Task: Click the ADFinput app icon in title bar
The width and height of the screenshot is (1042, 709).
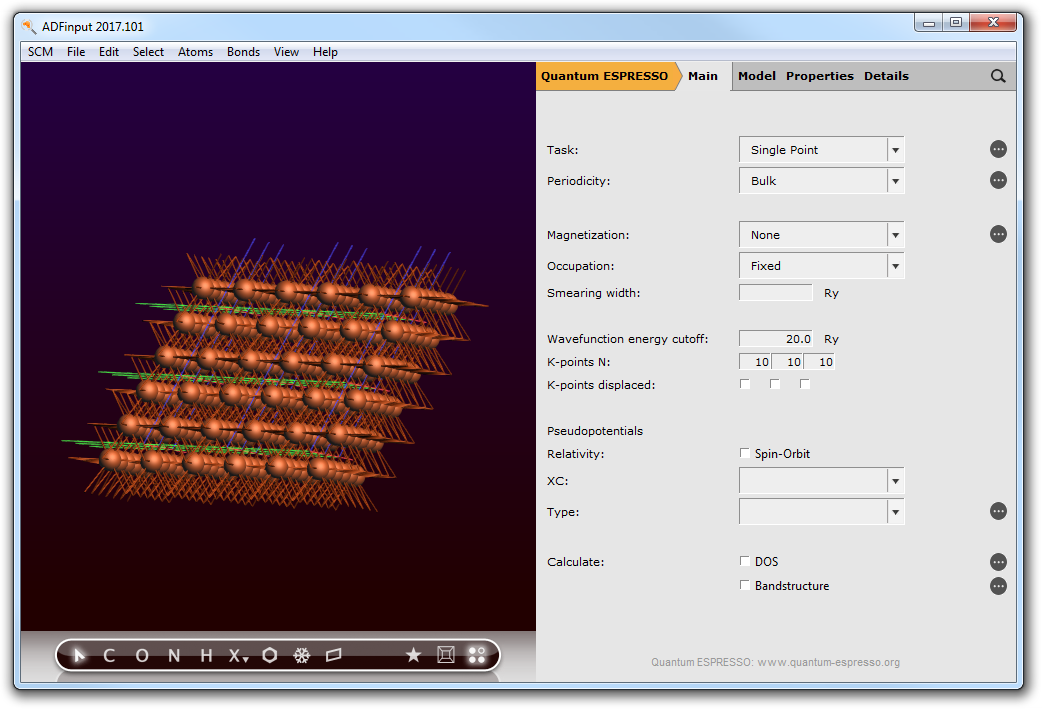Action: 29,27
